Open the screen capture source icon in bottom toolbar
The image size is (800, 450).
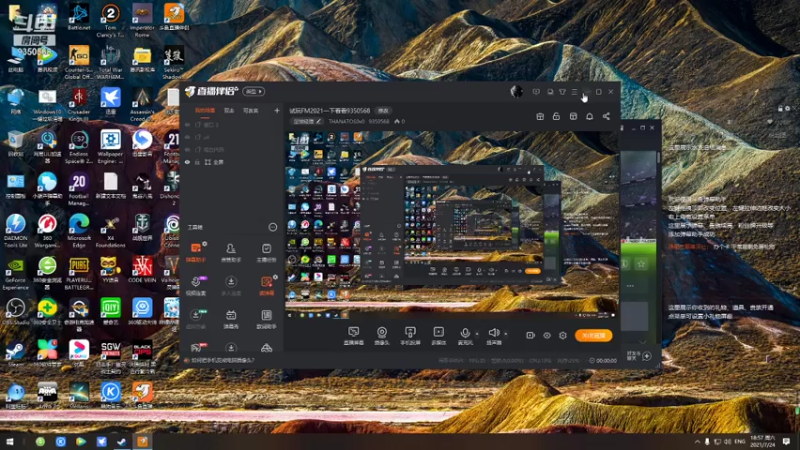tap(353, 332)
